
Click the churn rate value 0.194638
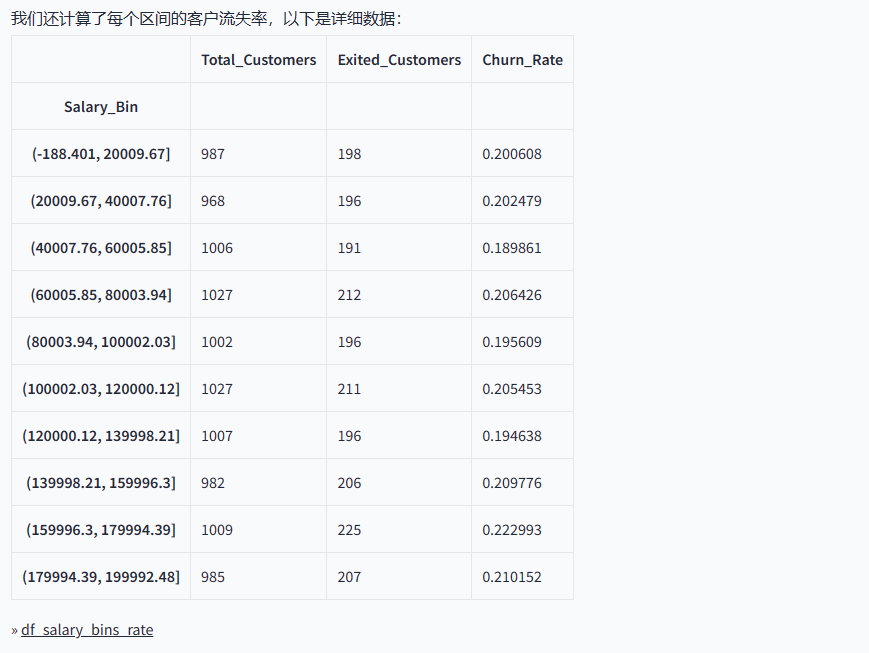[x=512, y=436]
